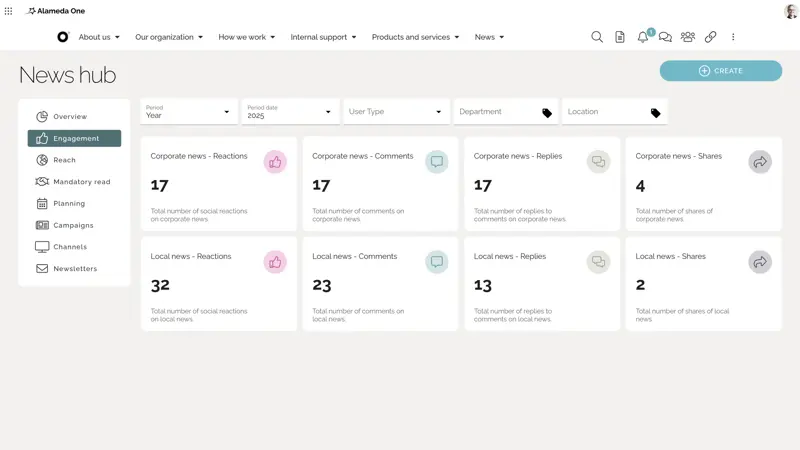
Task: Click 'Total number of shares of local news' text
Action: [682, 315]
